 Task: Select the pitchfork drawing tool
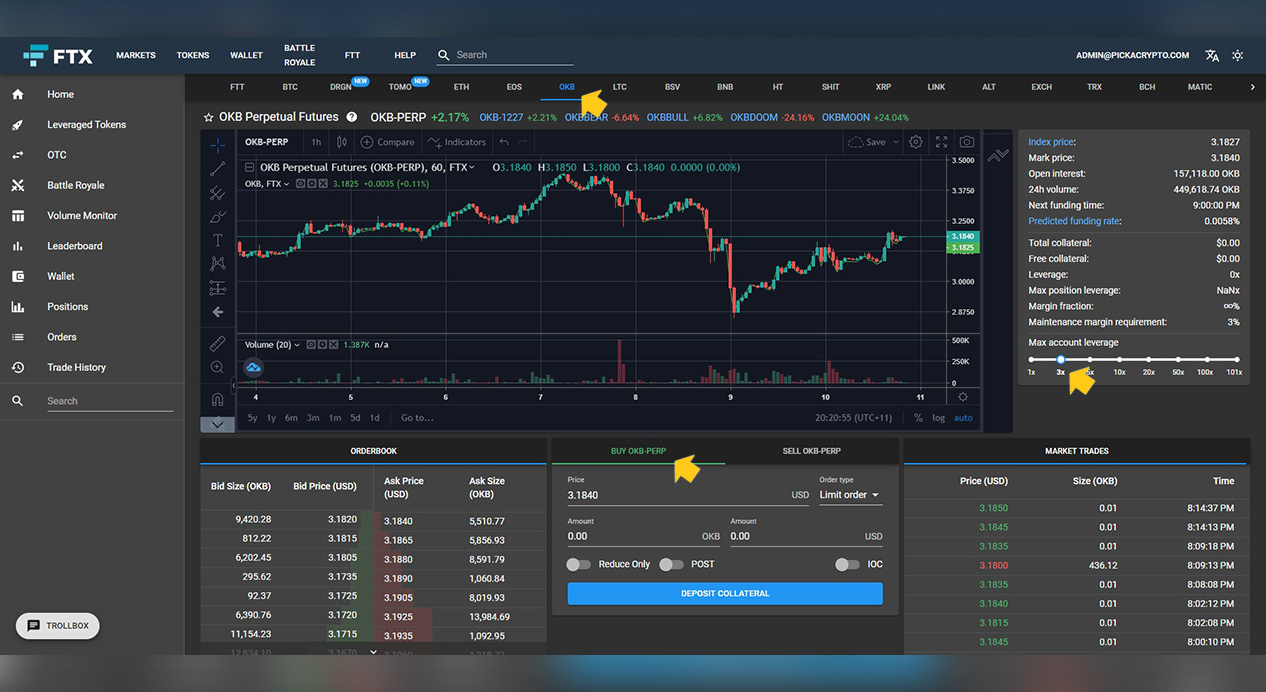218,192
